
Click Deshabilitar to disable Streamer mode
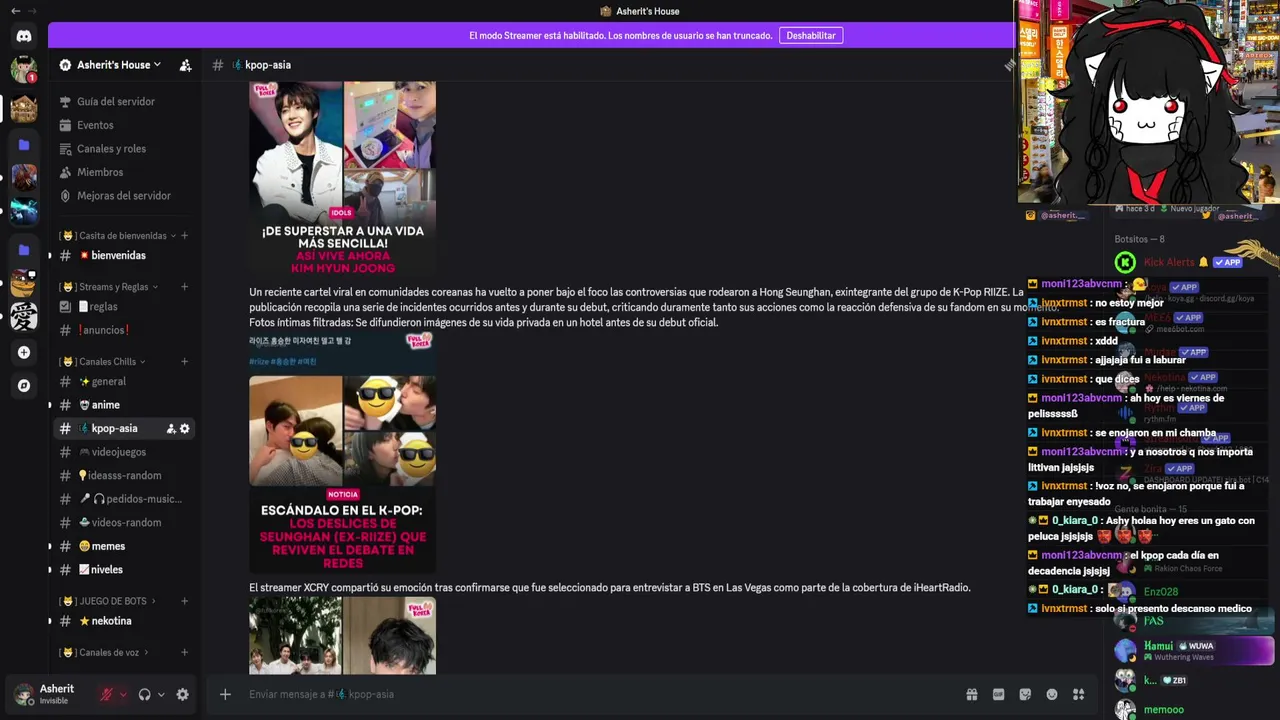[x=811, y=35]
